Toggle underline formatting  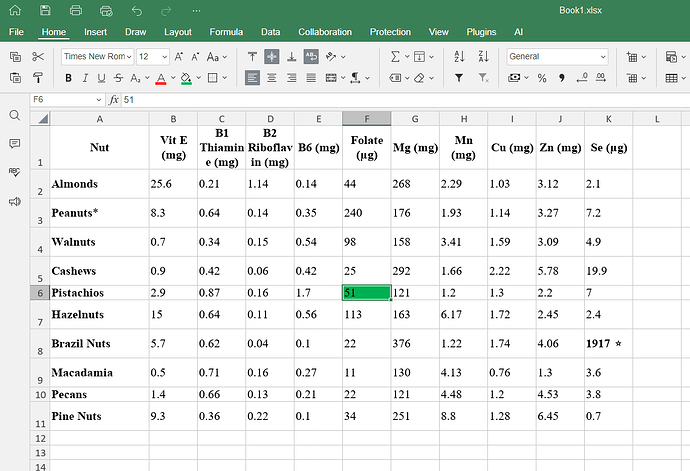pyautogui.click(x=101, y=78)
